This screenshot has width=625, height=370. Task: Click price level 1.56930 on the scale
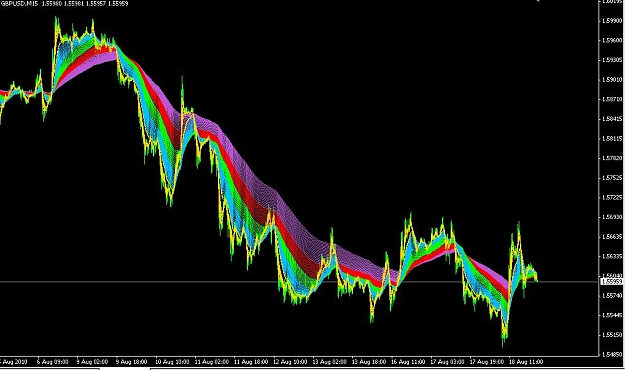click(612, 217)
